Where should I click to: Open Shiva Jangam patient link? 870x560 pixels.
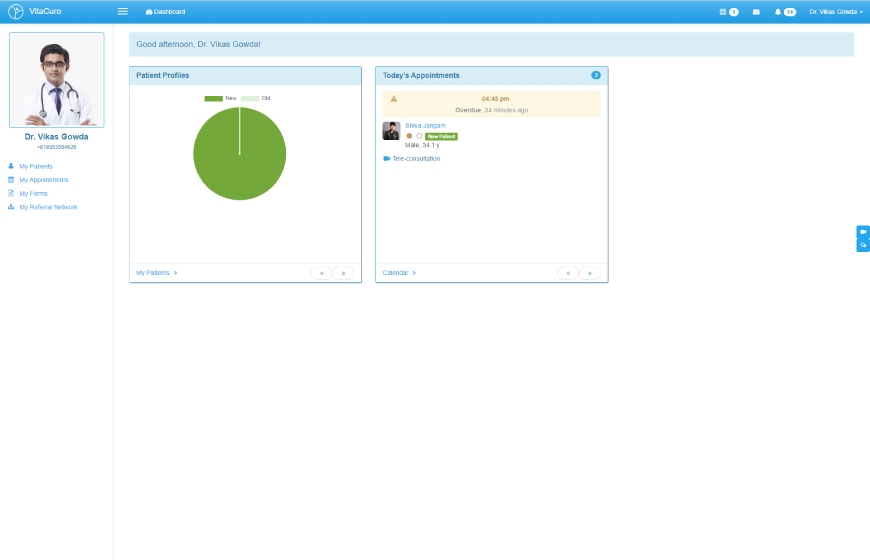pyautogui.click(x=426, y=125)
